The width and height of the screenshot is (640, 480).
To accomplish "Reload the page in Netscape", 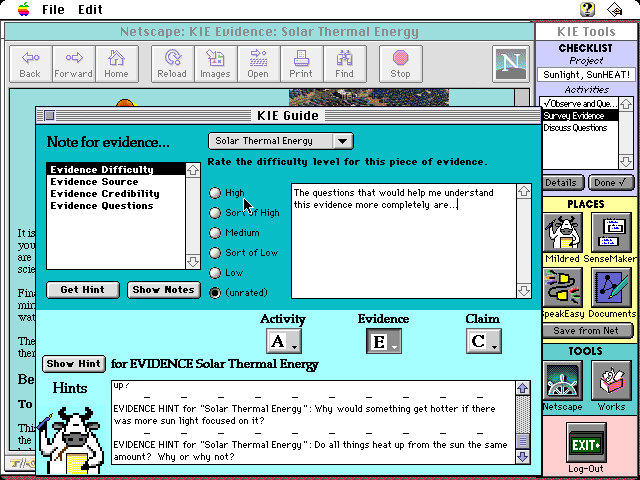I will 172,64.
